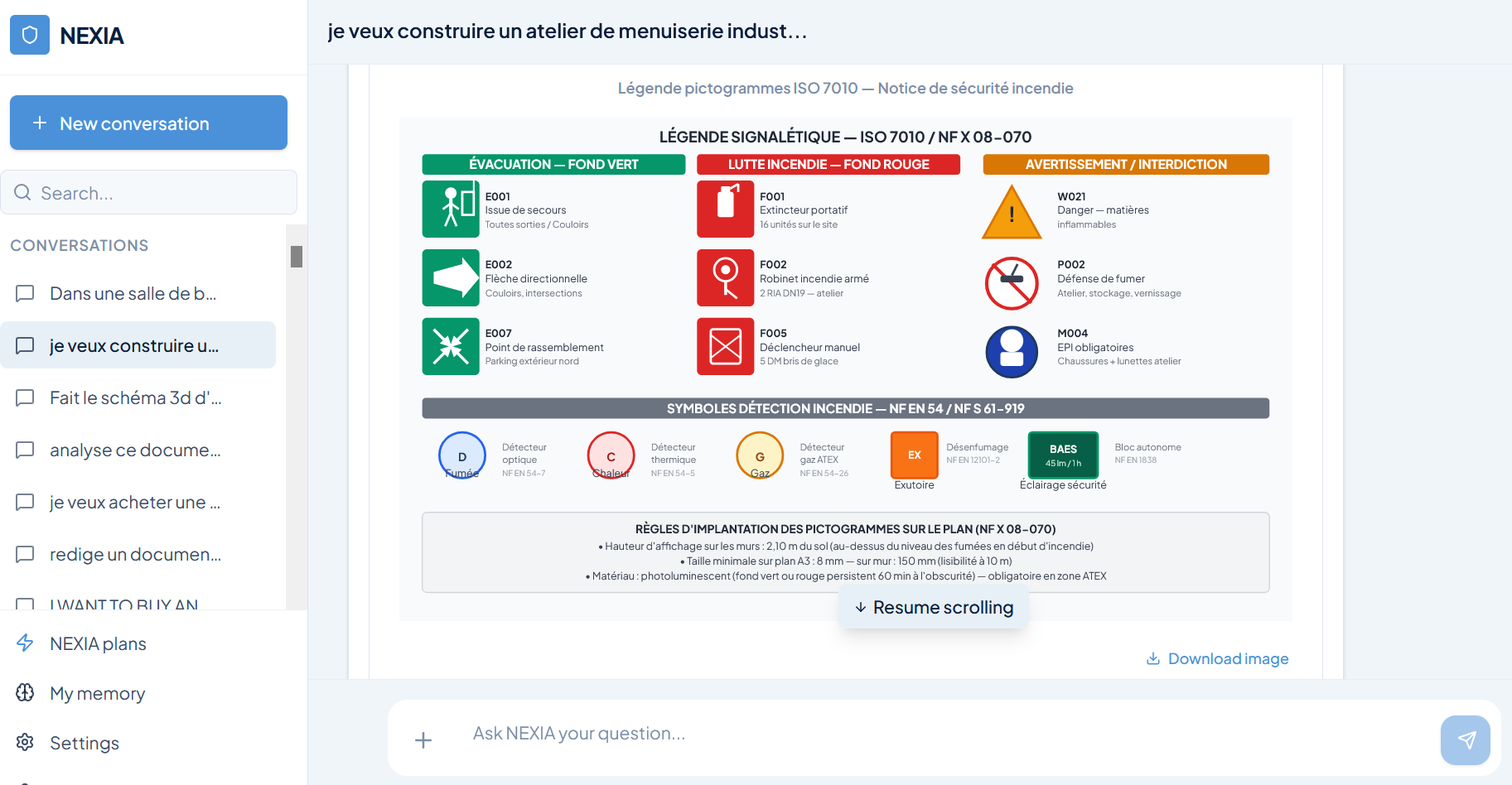Click the sidebar conversations scrollbar thumb
Screen dimensions: 1512x785
tap(297, 257)
